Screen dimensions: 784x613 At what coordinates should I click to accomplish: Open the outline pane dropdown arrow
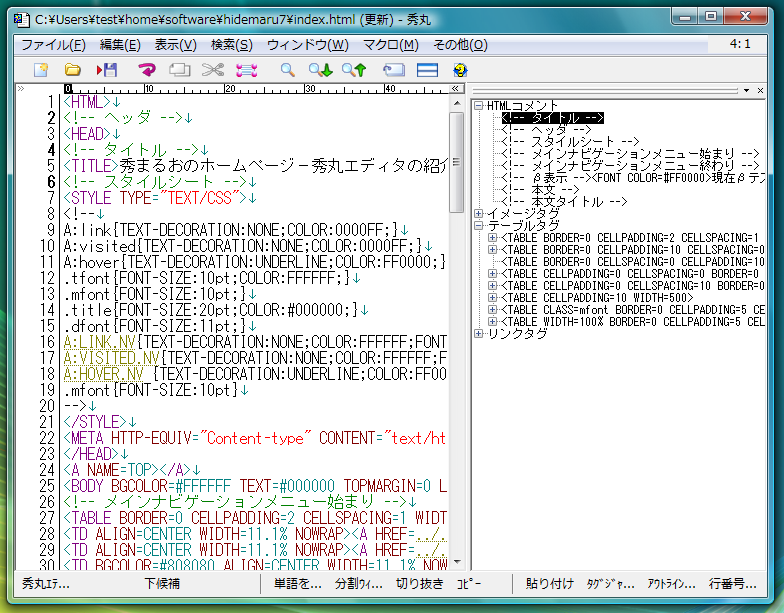point(746,90)
